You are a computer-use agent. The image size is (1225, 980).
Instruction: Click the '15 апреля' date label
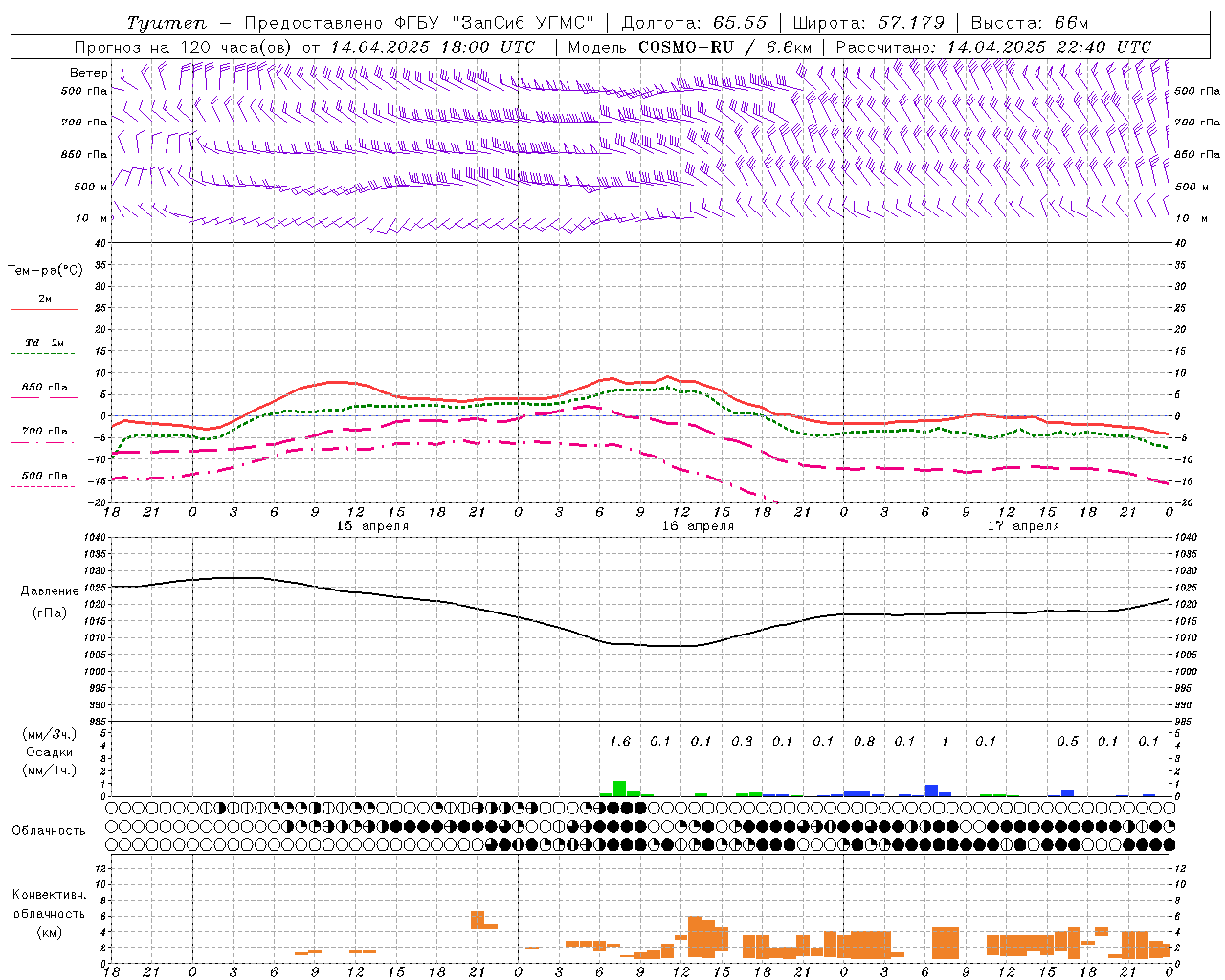tap(372, 525)
